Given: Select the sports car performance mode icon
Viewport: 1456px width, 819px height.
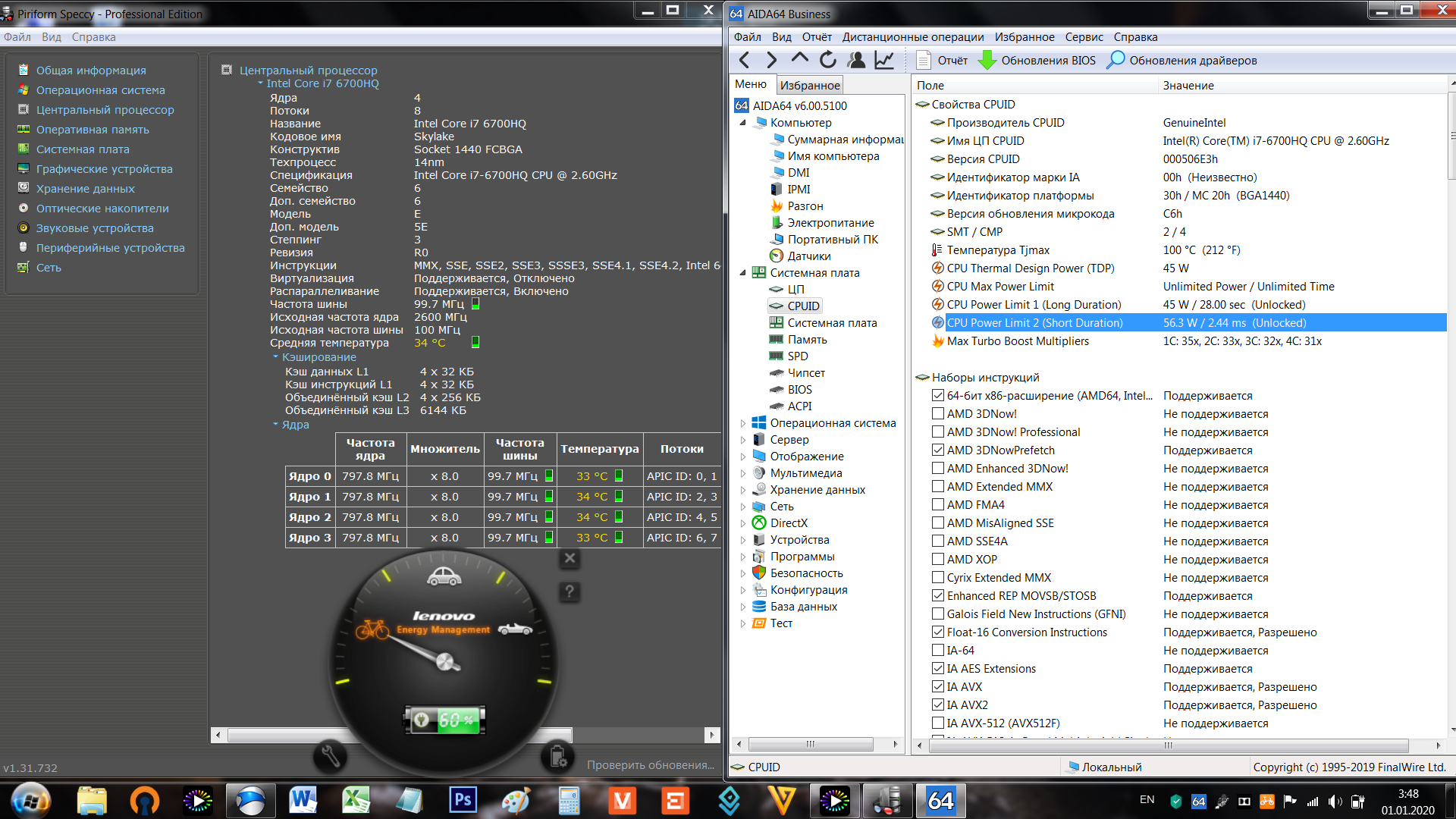Looking at the screenshot, I should coord(515,629).
